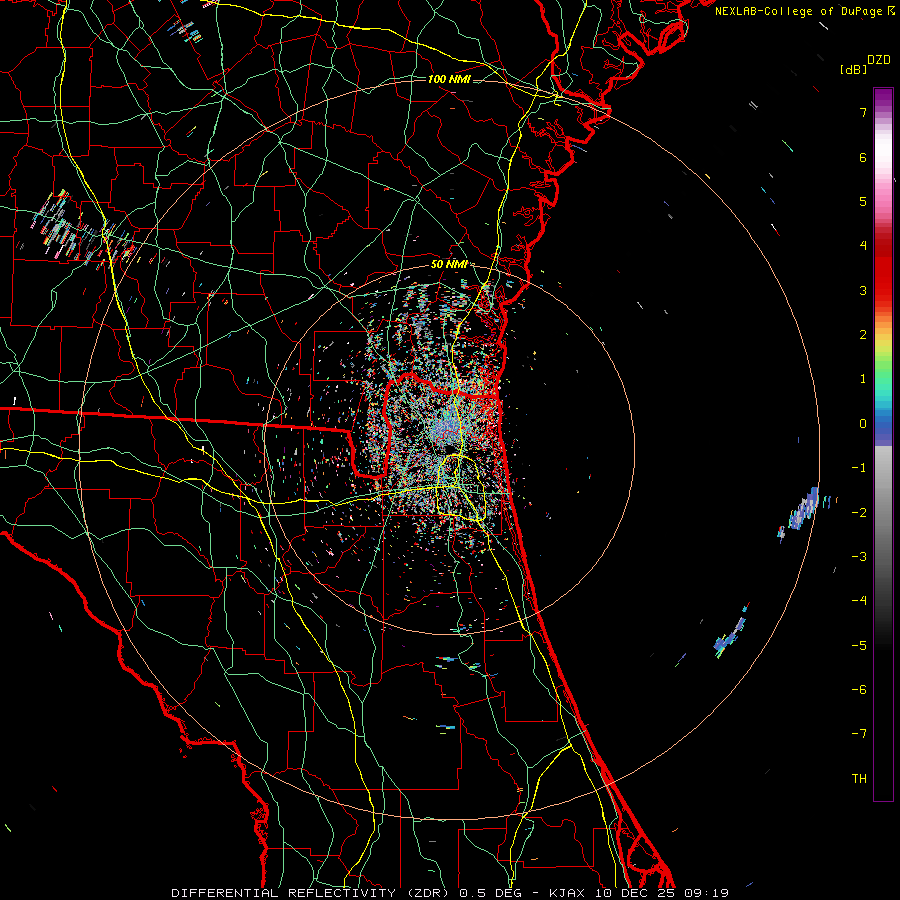The height and width of the screenshot is (900, 900).
Task: Click the 7 dB label on color scale
Action: click(x=863, y=112)
